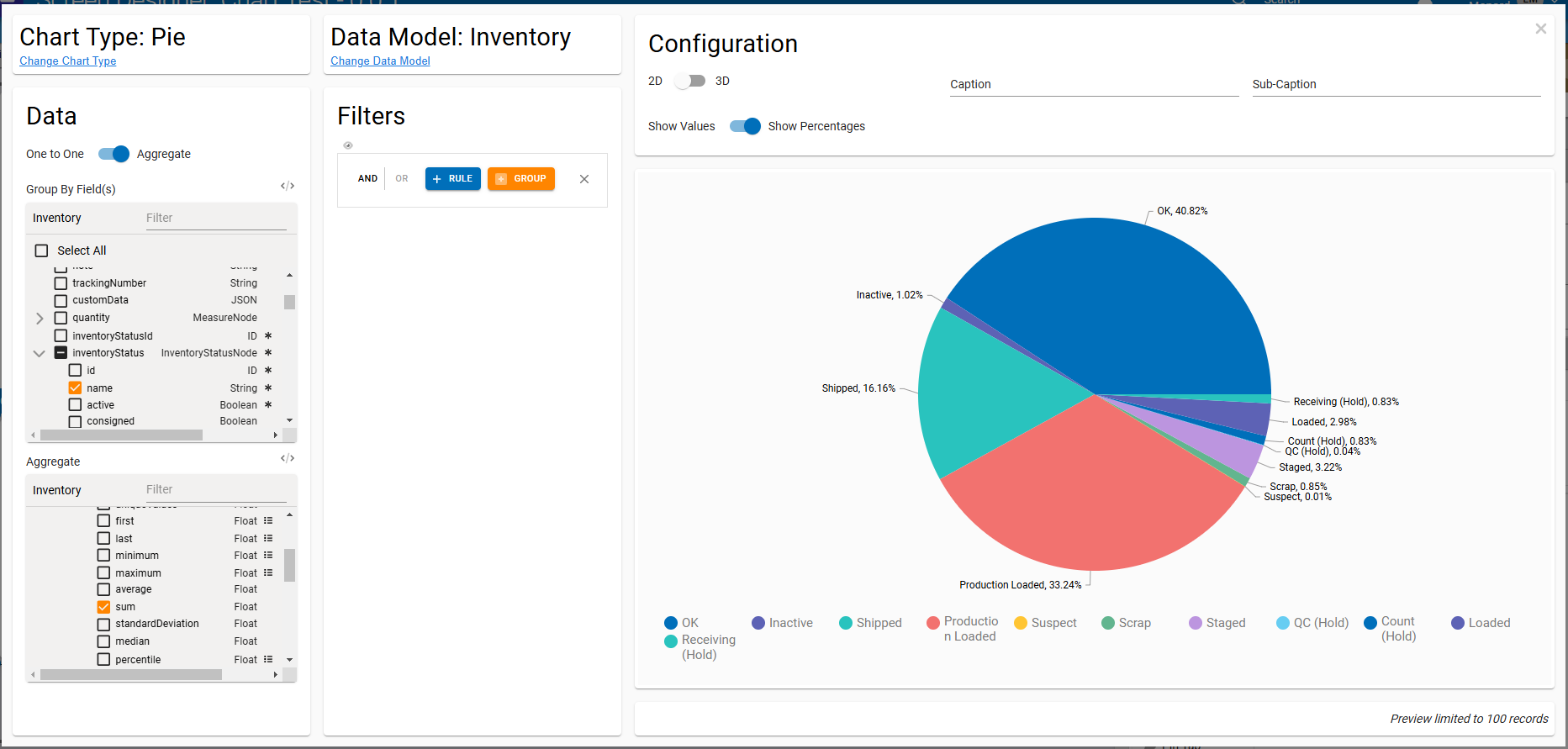Check the standardDeviation aggregate checkbox

pos(103,624)
